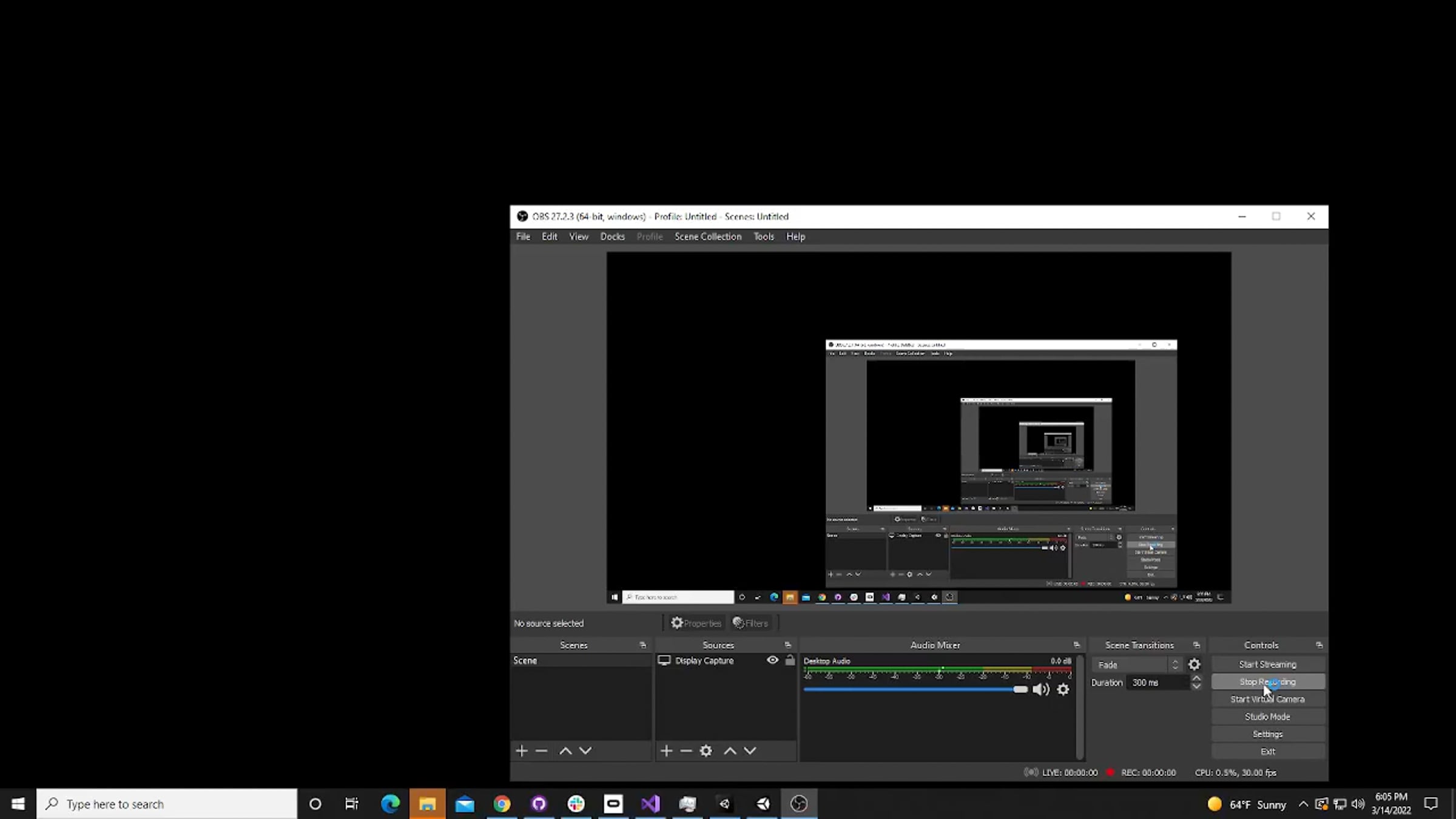
Task: Open the Fade transition dropdown
Action: point(1136,665)
